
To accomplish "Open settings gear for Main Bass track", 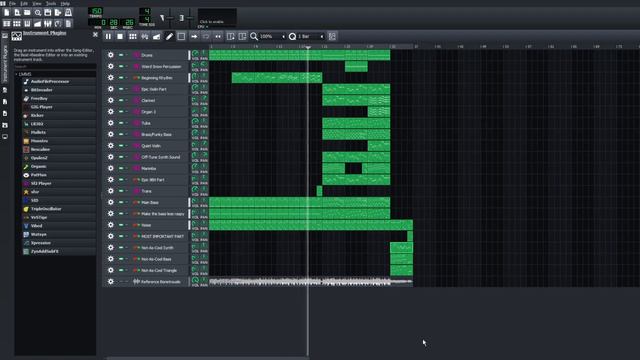I will pyautogui.click(x=111, y=202).
